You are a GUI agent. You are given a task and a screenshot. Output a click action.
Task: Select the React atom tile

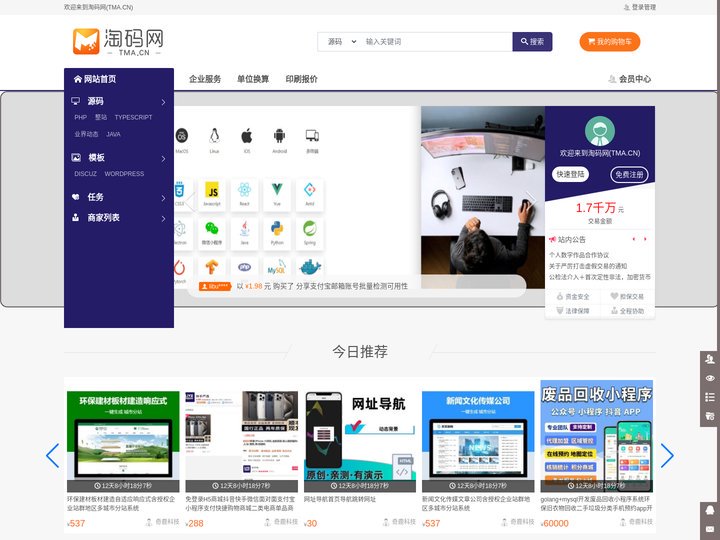click(244, 193)
